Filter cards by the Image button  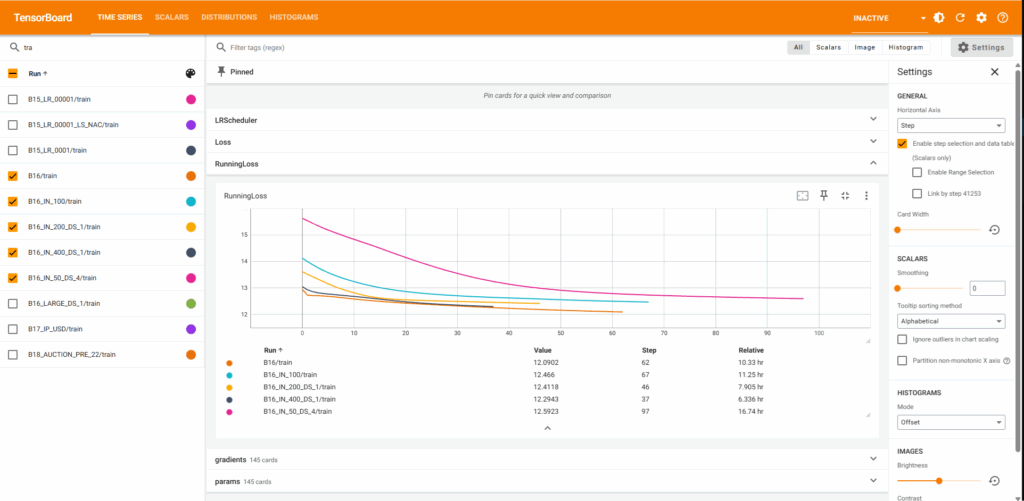pos(864,47)
